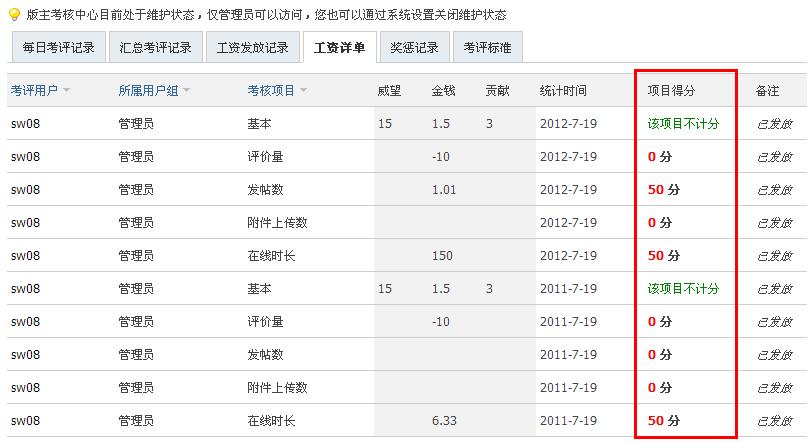Click the 统计时间 column header
Image resolution: width=808 pixels, height=443 pixels.
tap(563, 91)
